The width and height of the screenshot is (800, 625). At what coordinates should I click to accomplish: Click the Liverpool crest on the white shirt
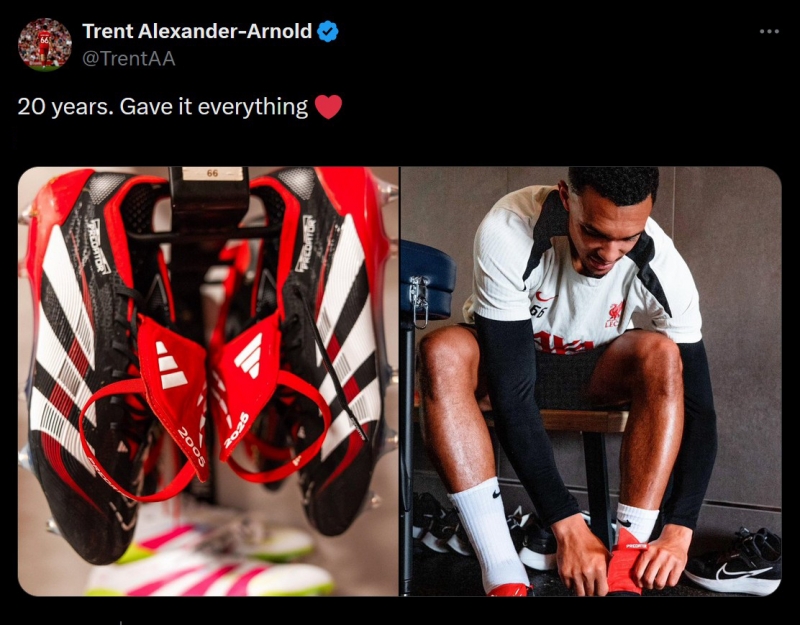pyautogui.click(x=614, y=314)
